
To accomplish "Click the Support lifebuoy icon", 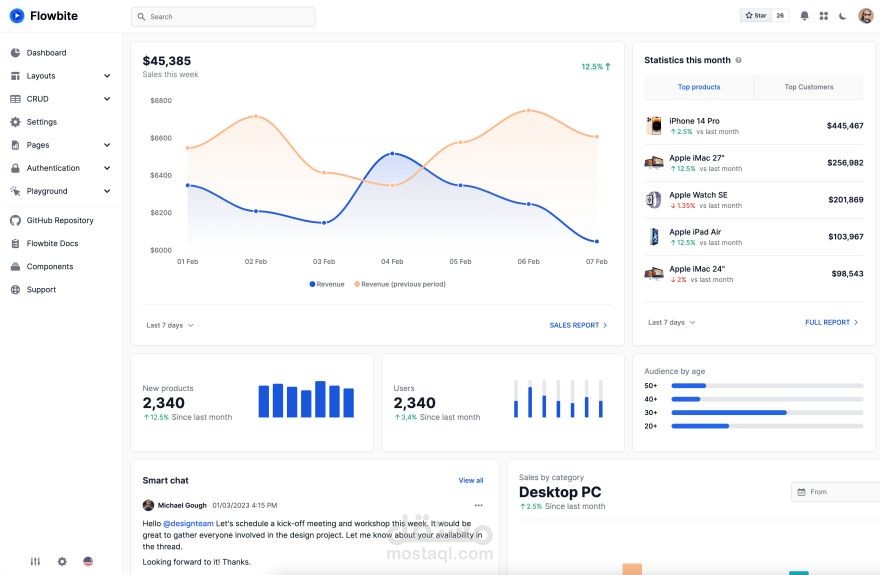I will click(15, 289).
